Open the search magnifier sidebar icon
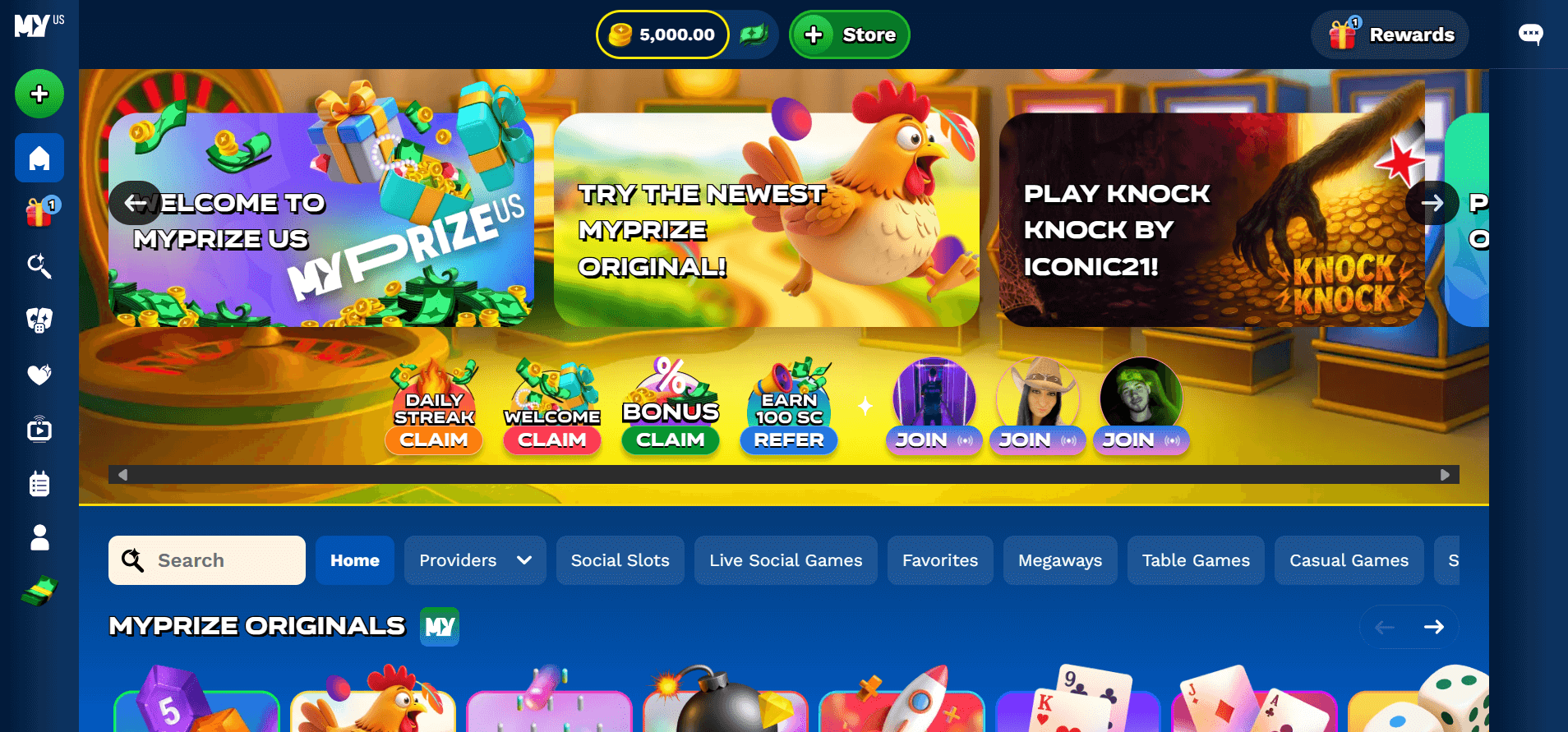The width and height of the screenshot is (1568, 732). [x=39, y=265]
